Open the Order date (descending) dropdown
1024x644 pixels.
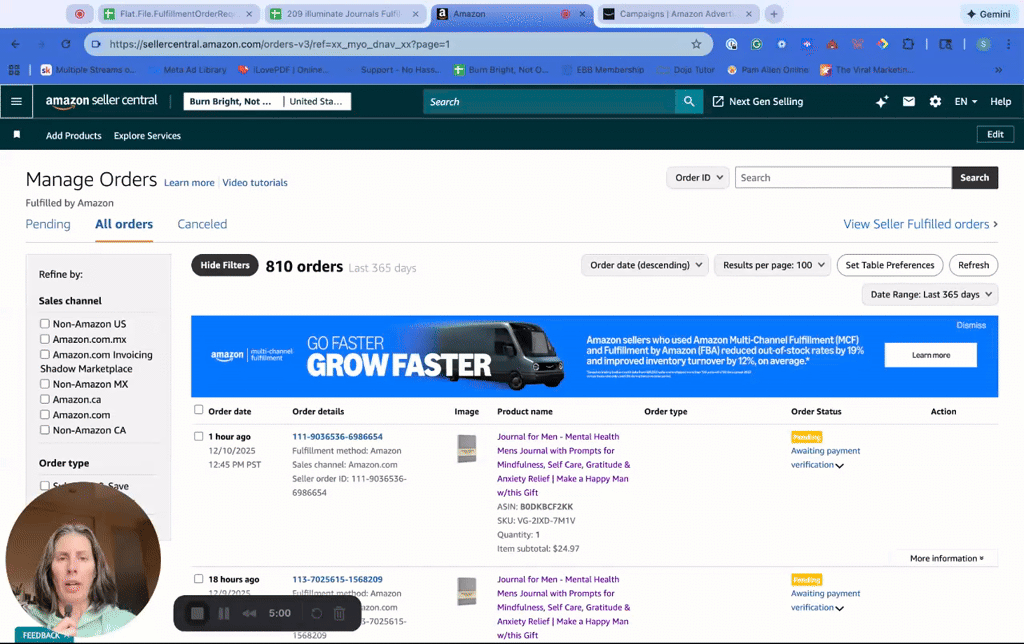coord(643,265)
